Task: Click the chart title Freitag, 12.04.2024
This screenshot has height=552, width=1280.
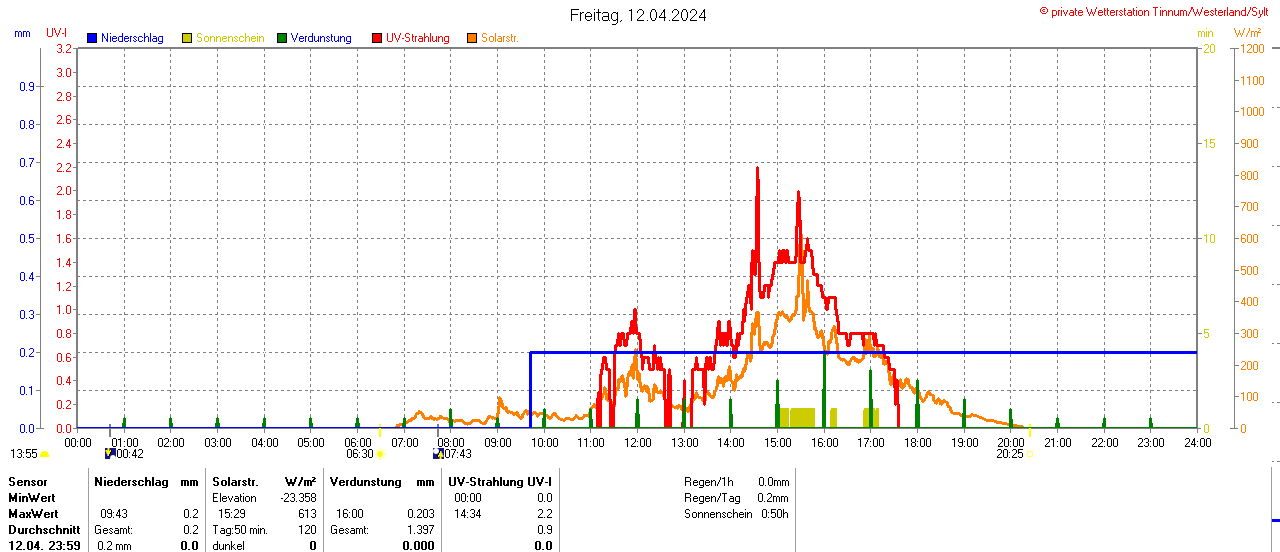Action: tap(638, 15)
